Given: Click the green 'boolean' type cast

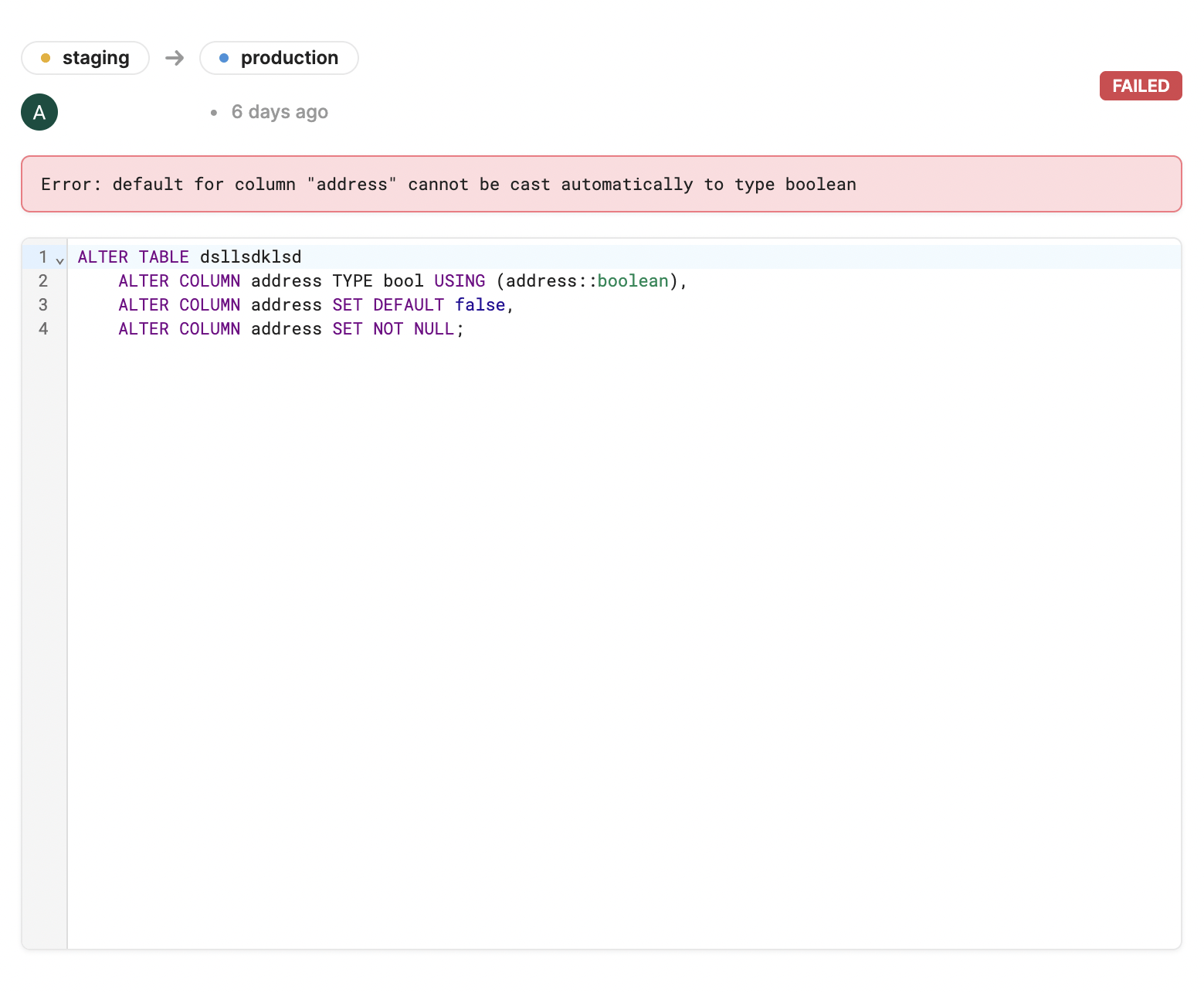Looking at the screenshot, I should coord(633,280).
